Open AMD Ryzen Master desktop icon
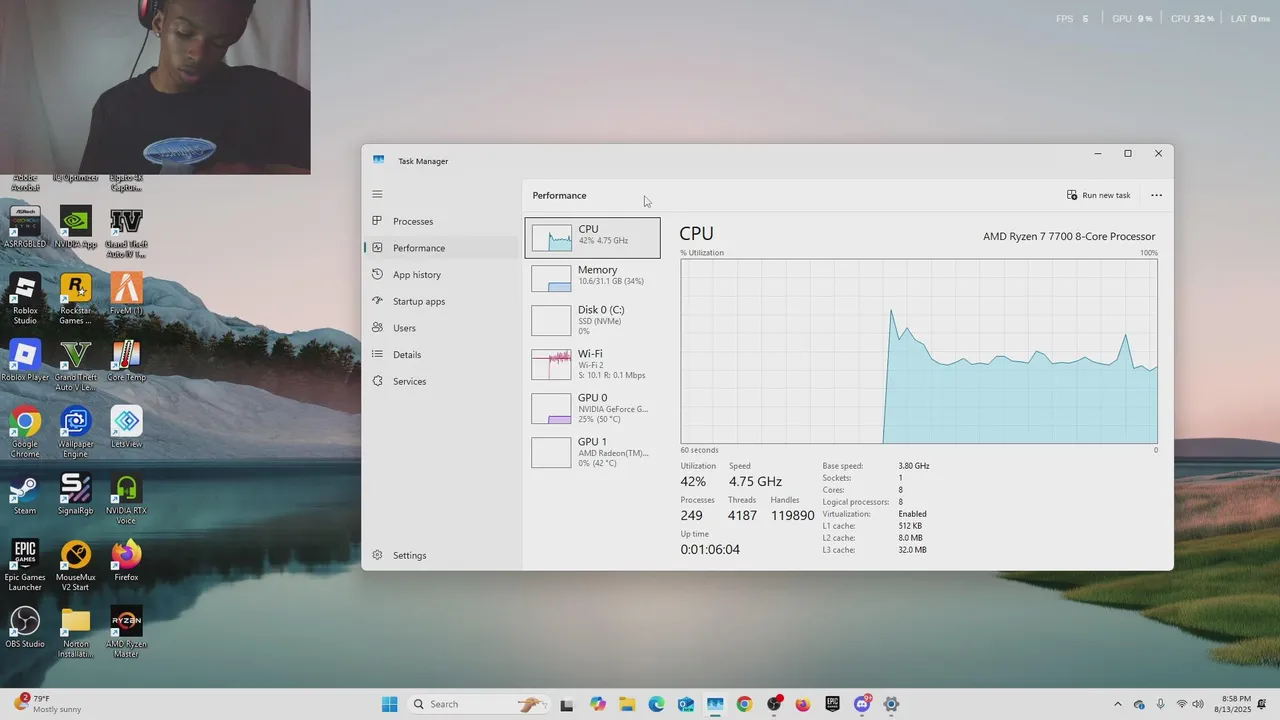 (x=126, y=632)
